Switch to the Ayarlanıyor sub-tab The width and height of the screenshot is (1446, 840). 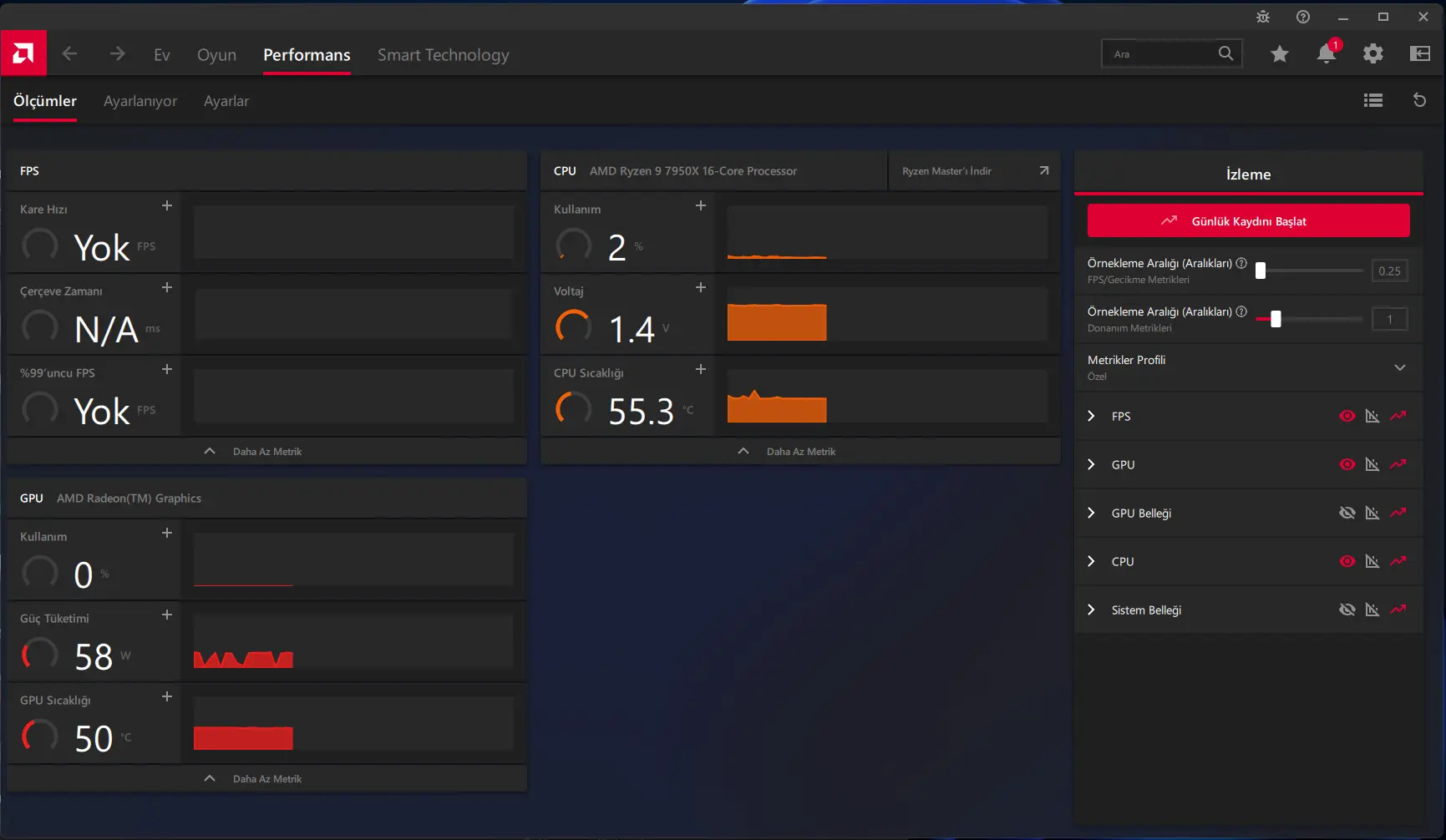(140, 101)
